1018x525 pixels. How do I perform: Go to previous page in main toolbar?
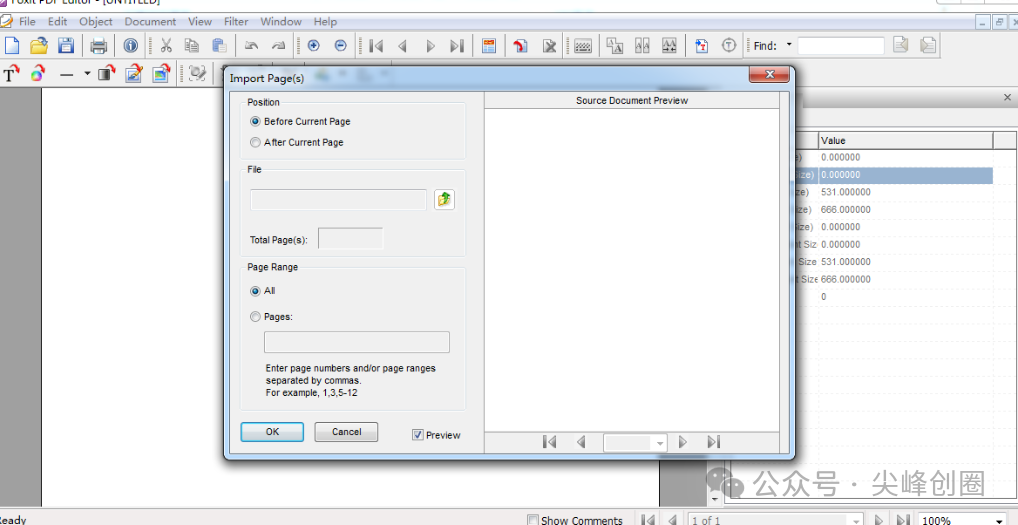pyautogui.click(x=403, y=46)
